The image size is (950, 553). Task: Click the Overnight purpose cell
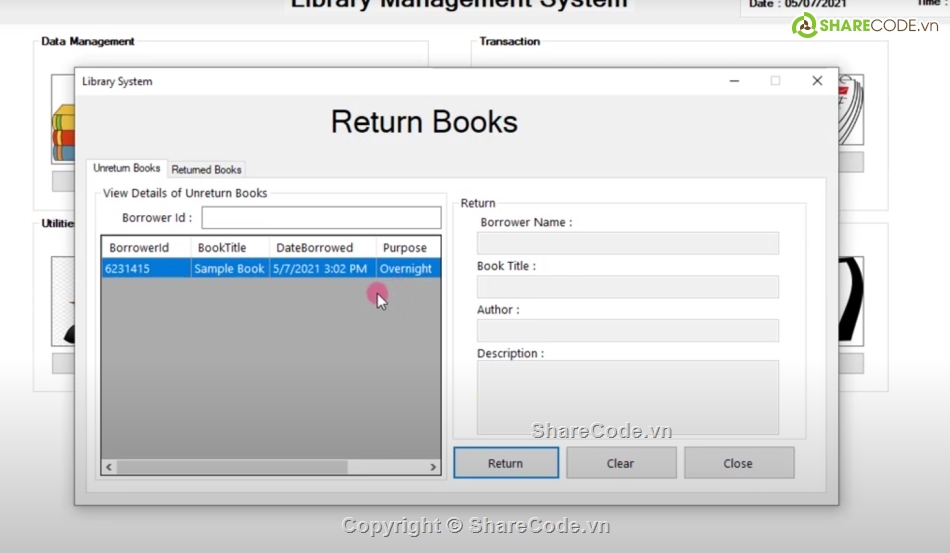pyautogui.click(x=407, y=269)
